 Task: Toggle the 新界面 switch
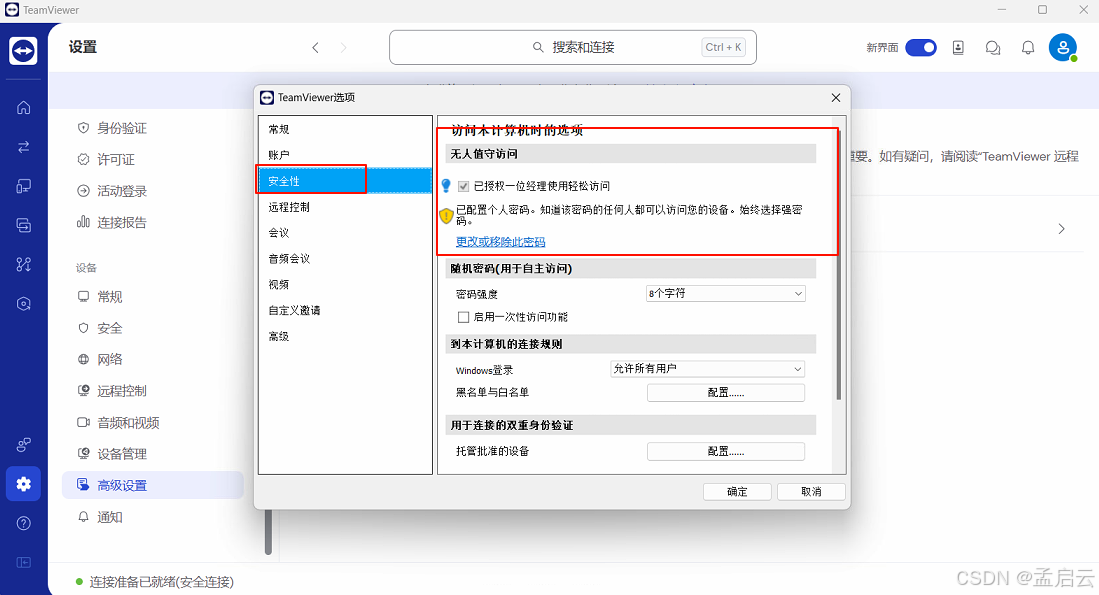[x=921, y=48]
